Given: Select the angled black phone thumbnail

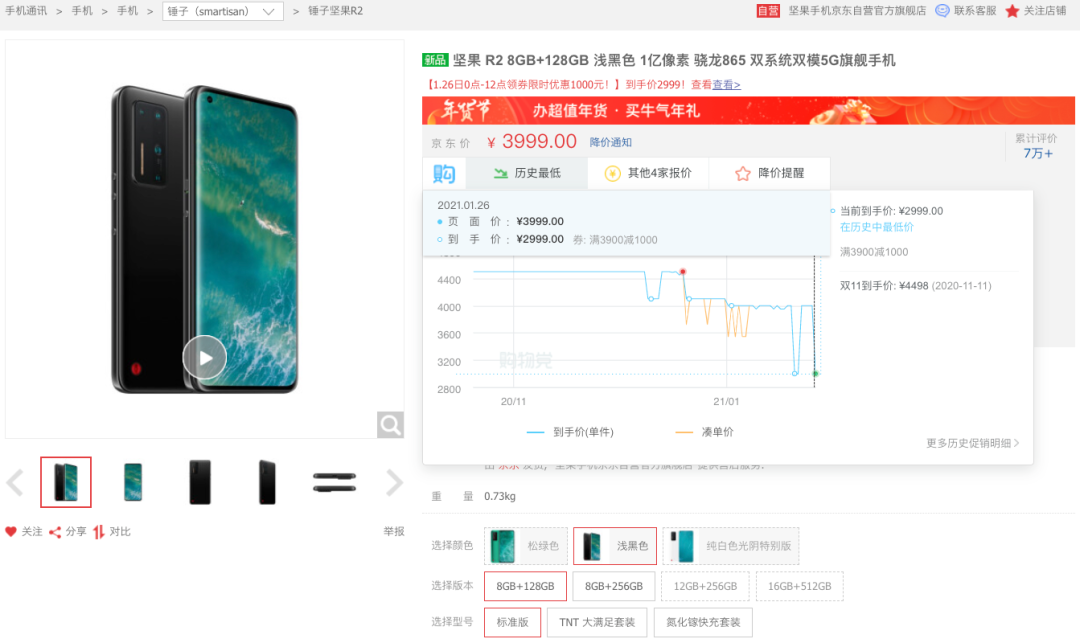Looking at the screenshot, I should [x=267, y=482].
